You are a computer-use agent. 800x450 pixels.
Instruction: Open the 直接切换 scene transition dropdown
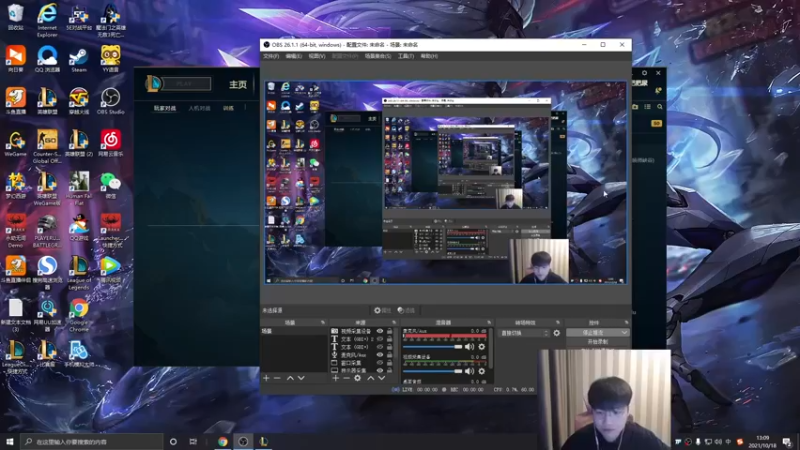click(x=524, y=333)
